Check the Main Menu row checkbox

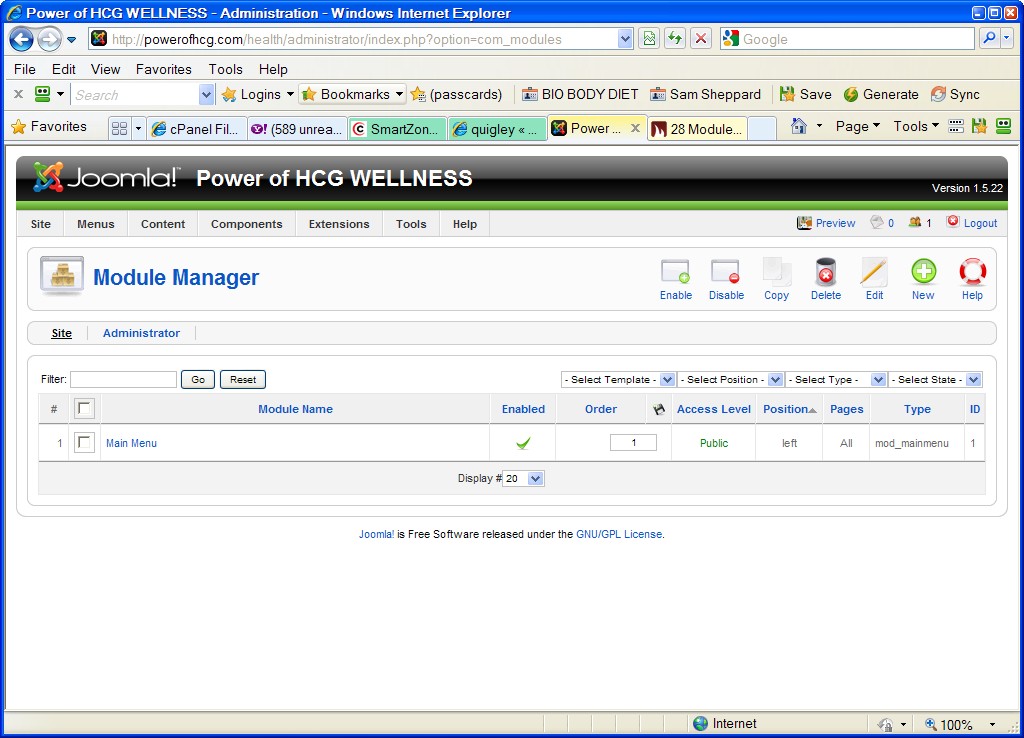pos(84,443)
